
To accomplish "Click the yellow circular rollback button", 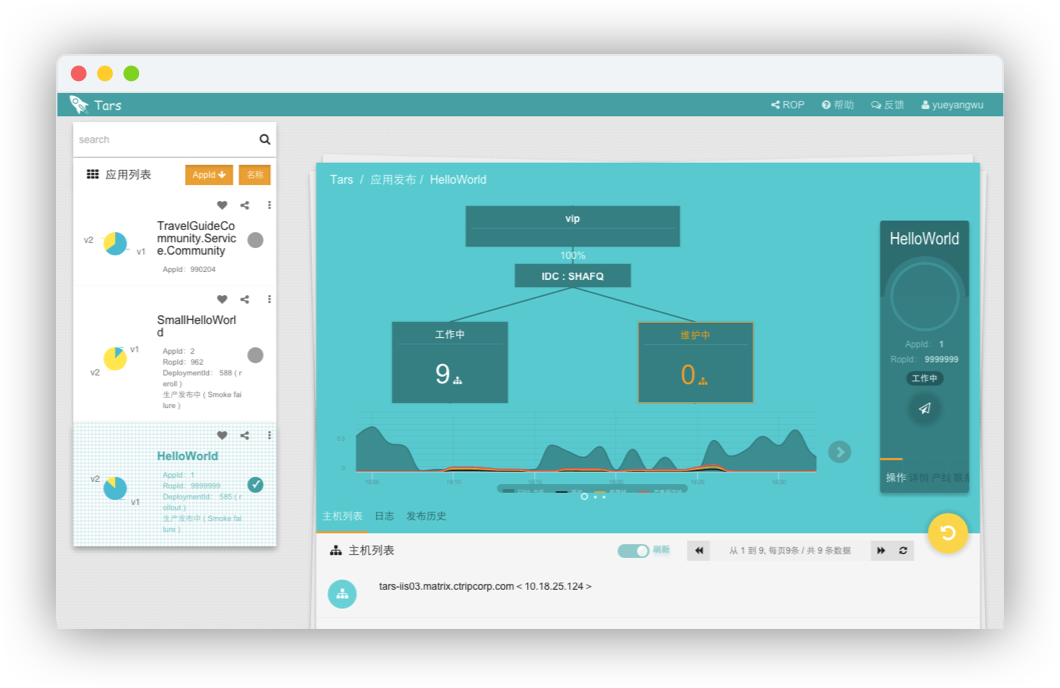I will point(947,533).
